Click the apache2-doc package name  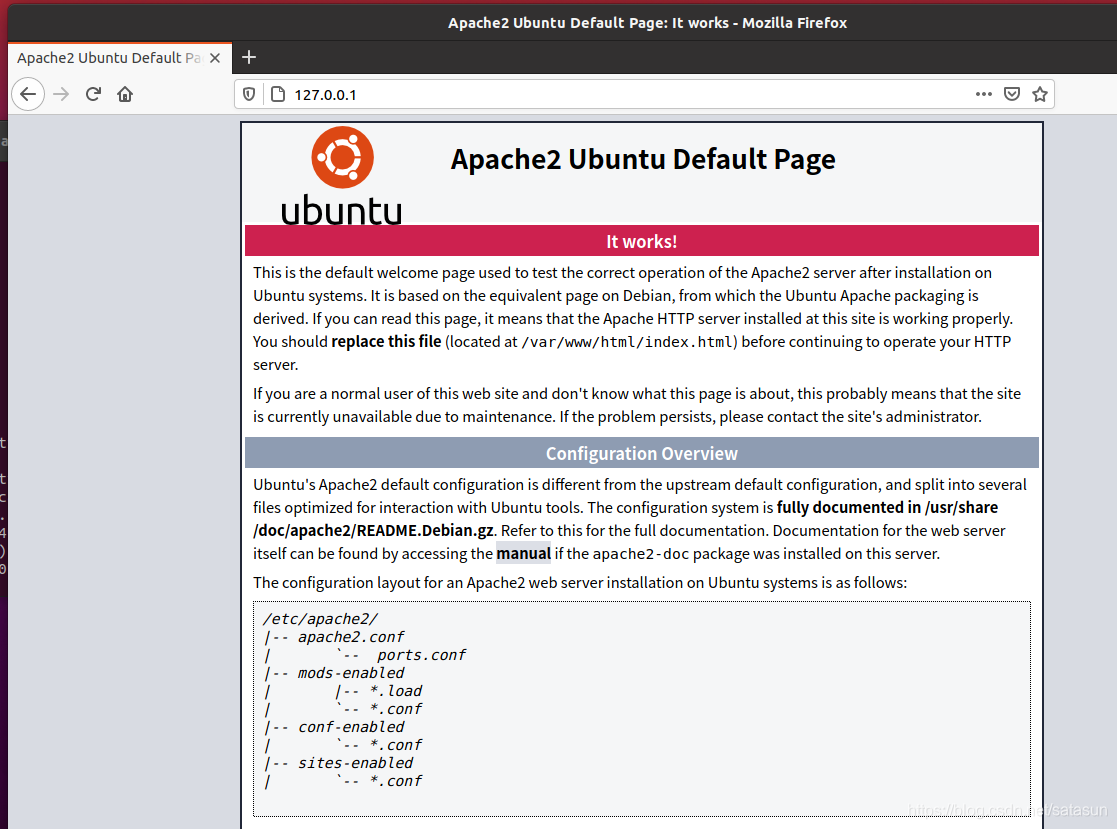(641, 553)
